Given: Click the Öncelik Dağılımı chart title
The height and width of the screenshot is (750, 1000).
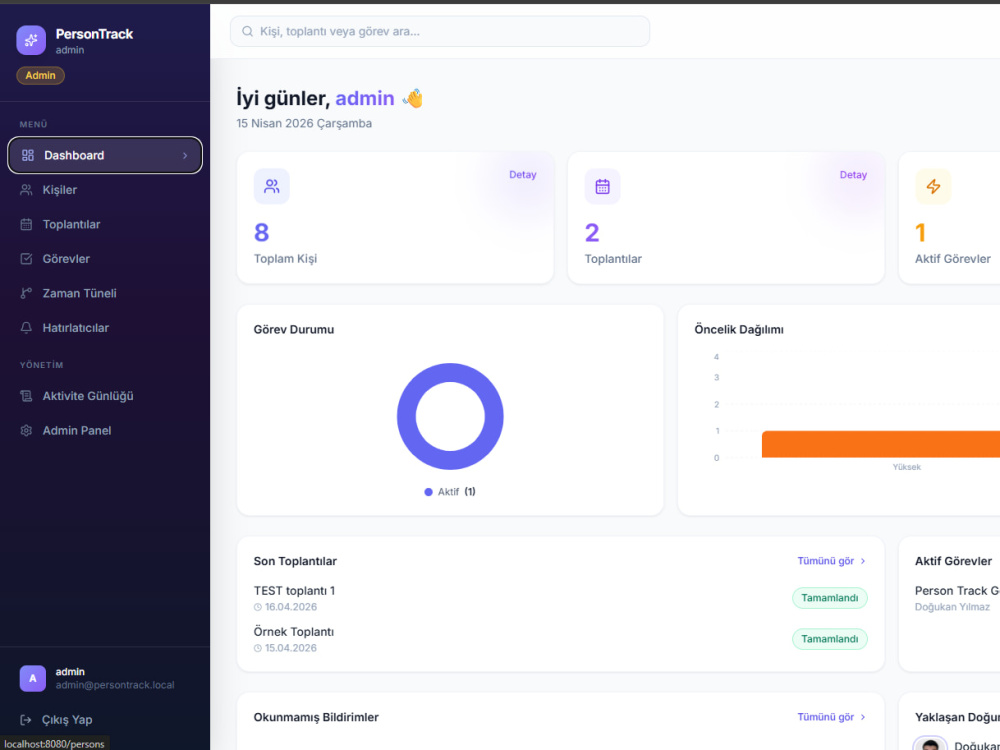Looking at the screenshot, I should tap(739, 329).
